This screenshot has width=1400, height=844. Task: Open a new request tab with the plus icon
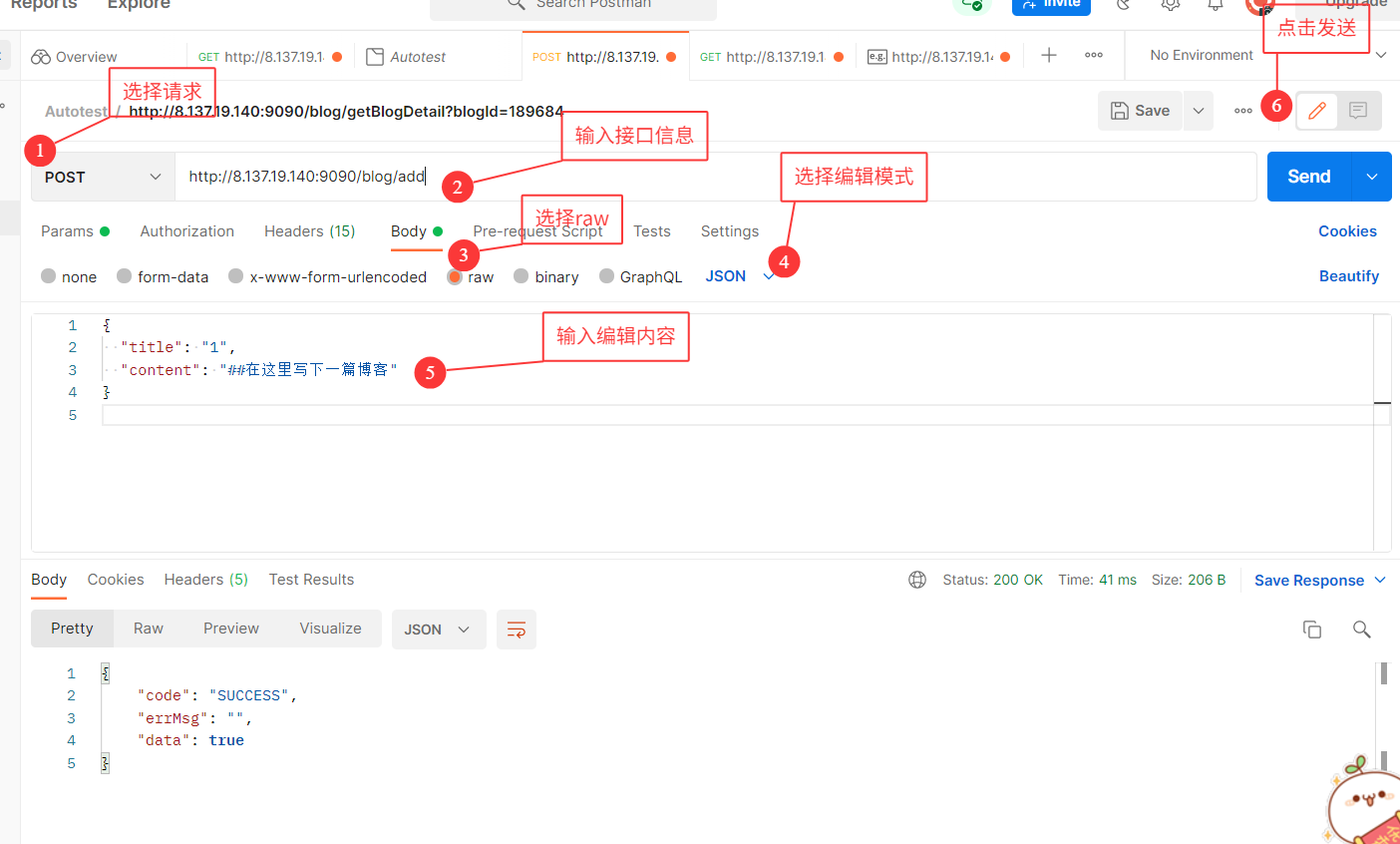point(1049,56)
